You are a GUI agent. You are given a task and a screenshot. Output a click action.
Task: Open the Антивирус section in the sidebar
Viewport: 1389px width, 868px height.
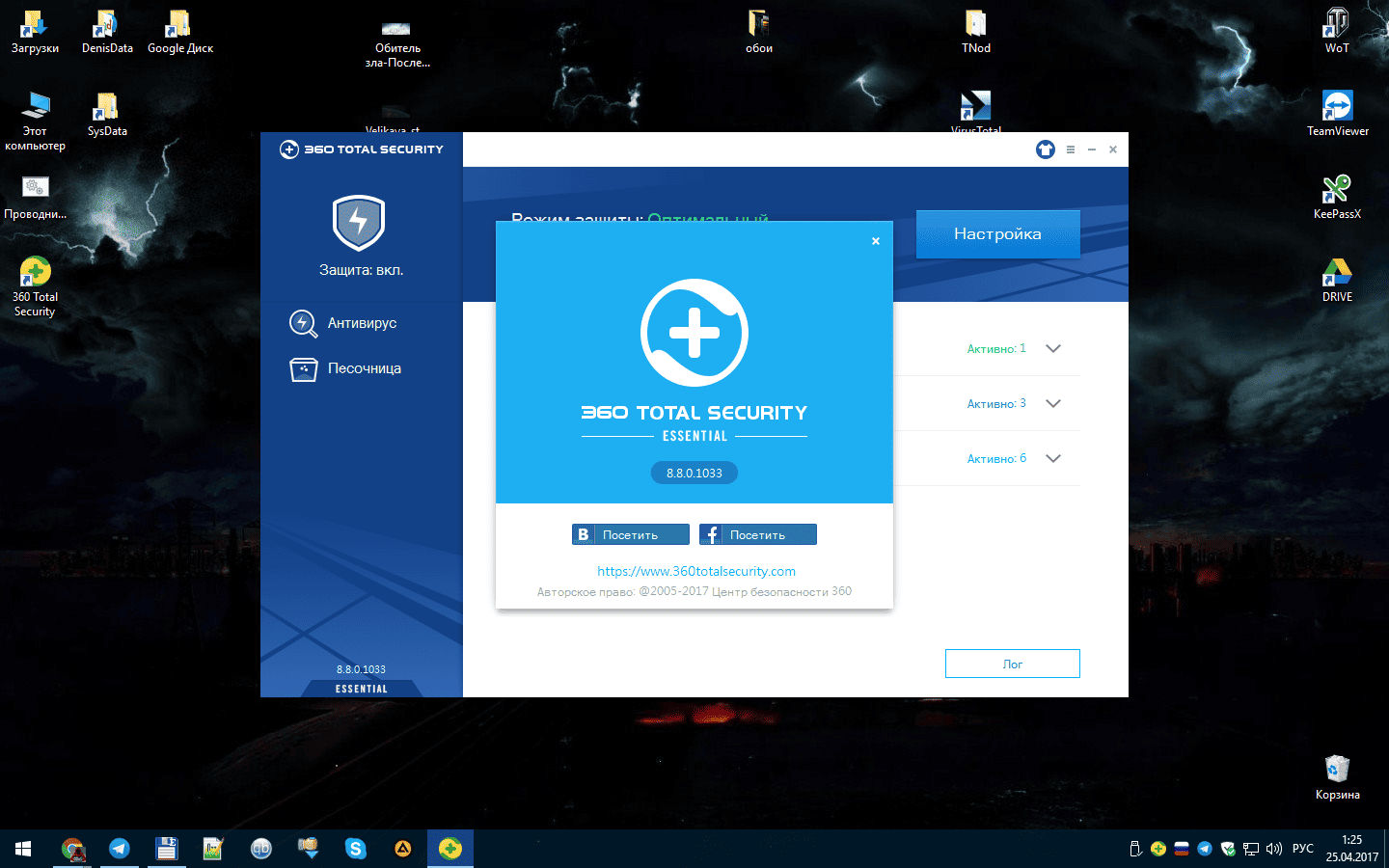tap(362, 323)
